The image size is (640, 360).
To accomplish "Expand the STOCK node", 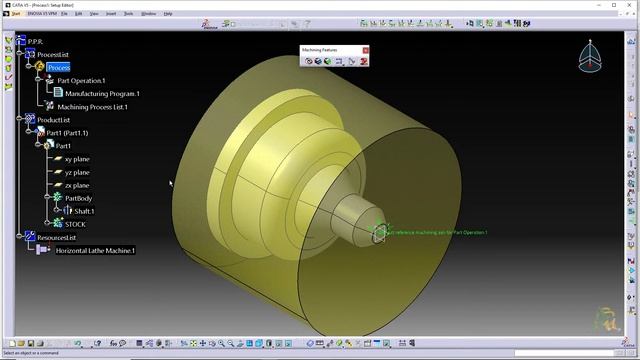I will click(x=47, y=223).
